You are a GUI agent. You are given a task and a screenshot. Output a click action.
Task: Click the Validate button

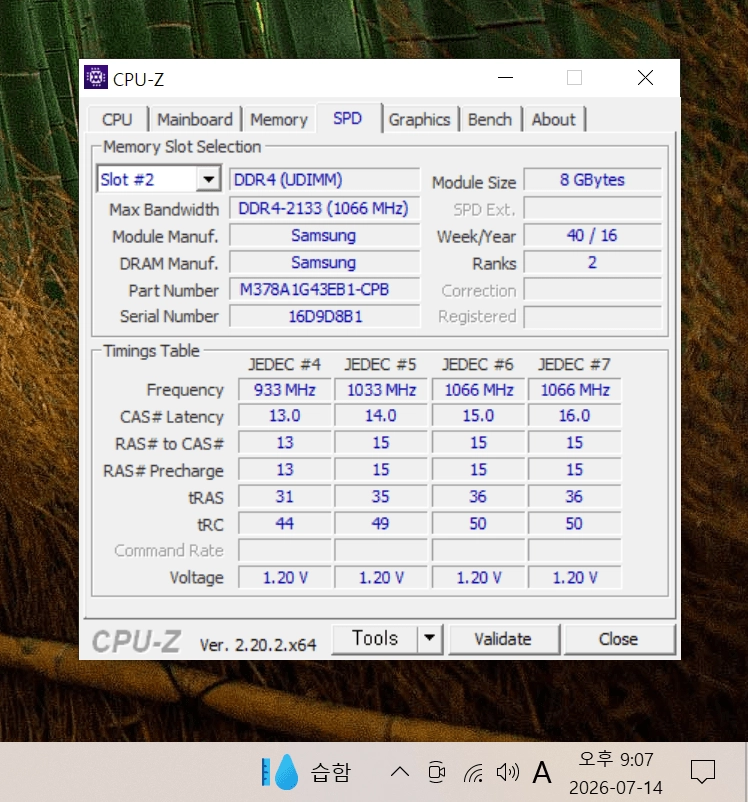[x=503, y=639]
